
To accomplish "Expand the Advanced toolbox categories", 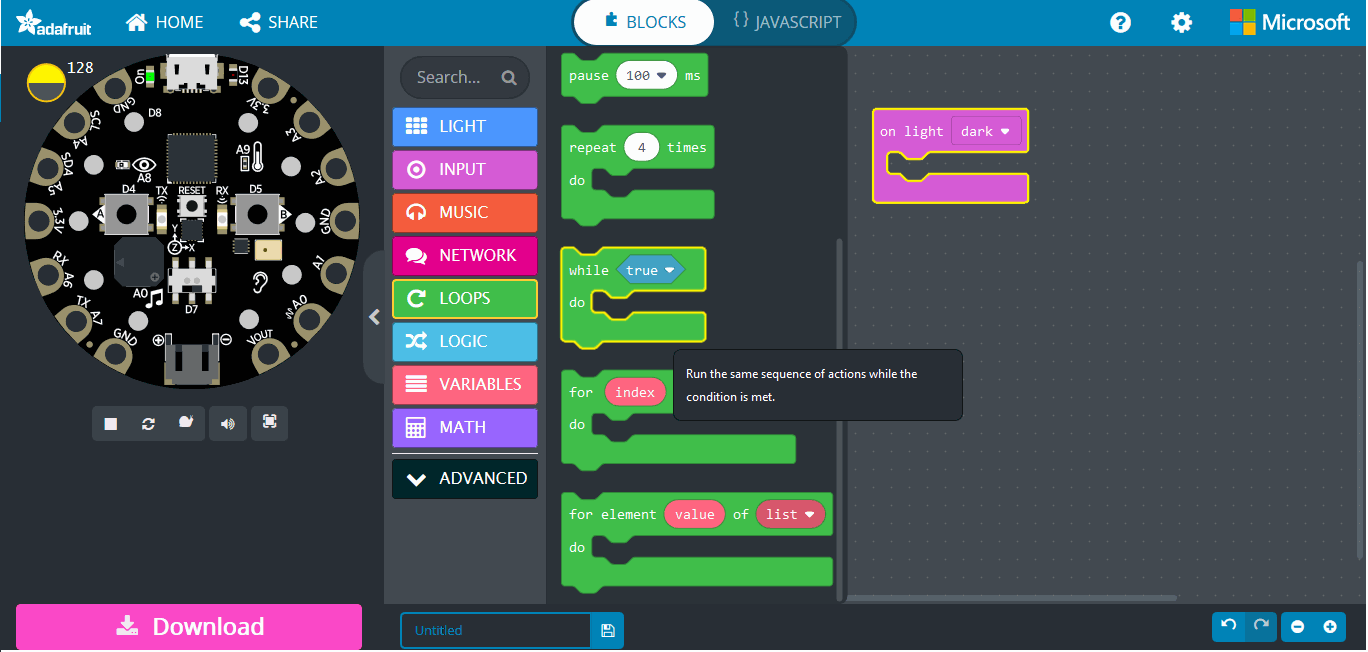I will pyautogui.click(x=465, y=479).
